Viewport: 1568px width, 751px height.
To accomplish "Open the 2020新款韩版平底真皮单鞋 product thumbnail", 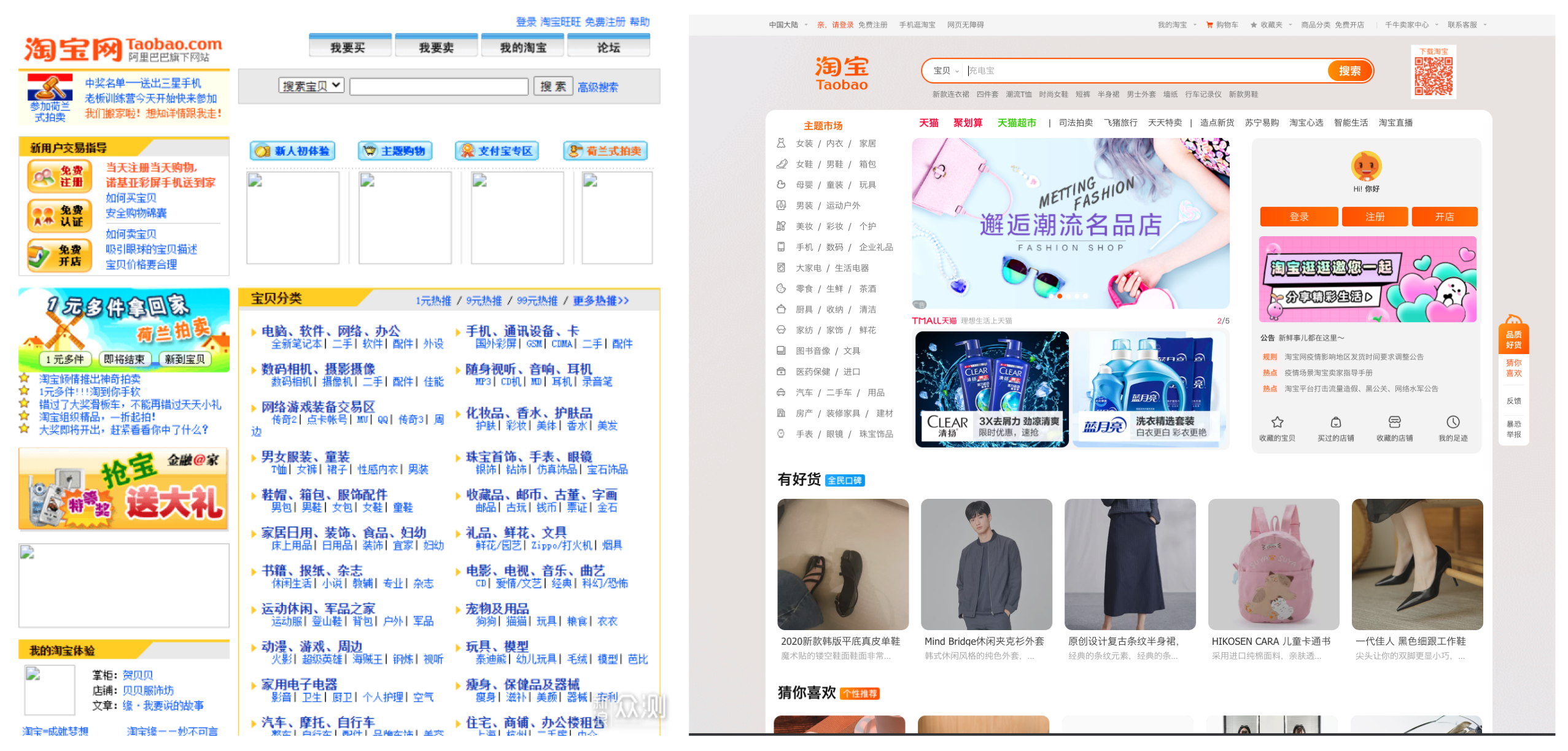I will [842, 564].
